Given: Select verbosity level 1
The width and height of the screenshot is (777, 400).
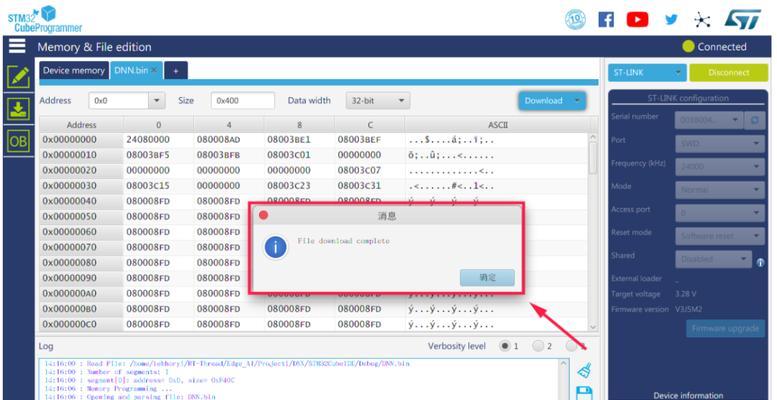Looking at the screenshot, I should pyautogui.click(x=504, y=346).
